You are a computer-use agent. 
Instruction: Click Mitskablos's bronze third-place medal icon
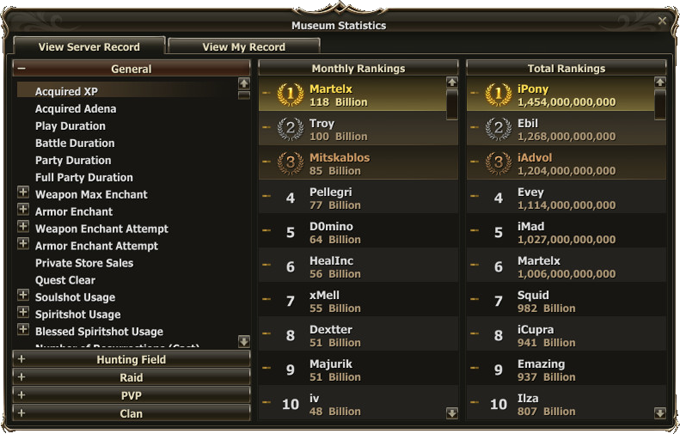tap(289, 163)
